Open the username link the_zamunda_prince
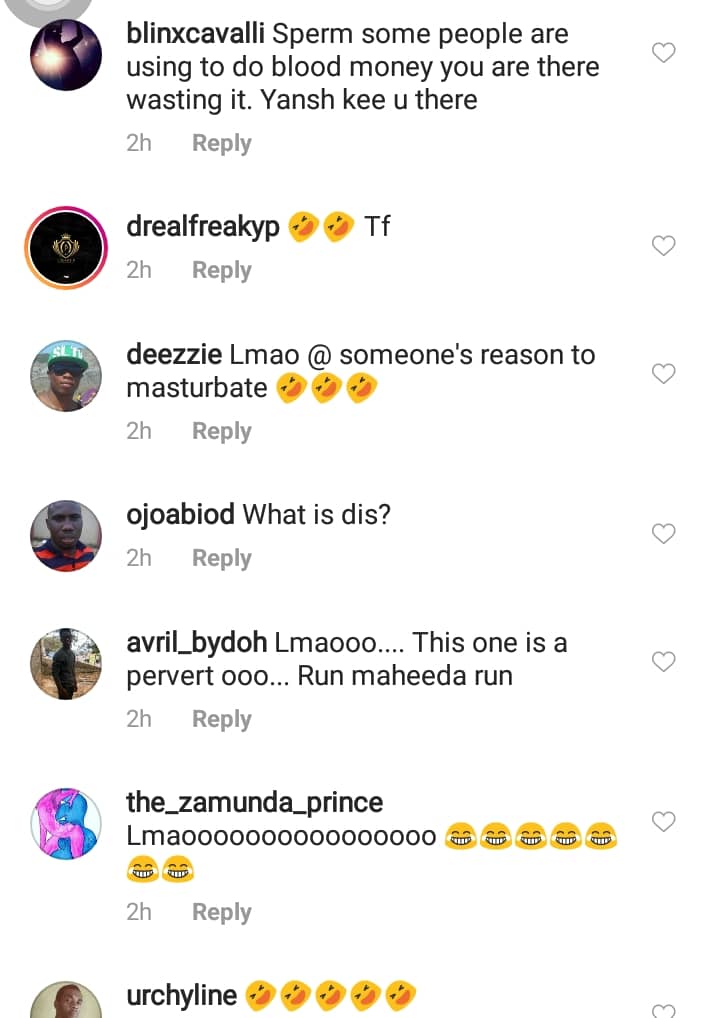This screenshot has height=1018, width=720. [255, 802]
